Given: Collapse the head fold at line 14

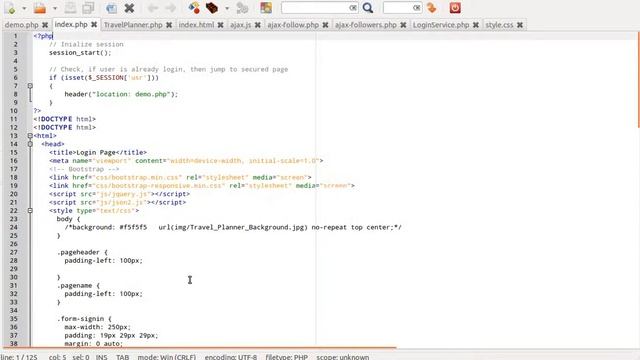Looking at the screenshot, I should click(30, 144).
